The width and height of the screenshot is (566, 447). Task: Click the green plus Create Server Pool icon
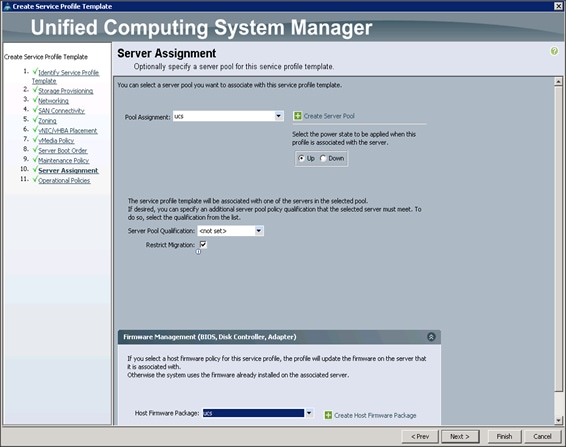(x=297, y=116)
